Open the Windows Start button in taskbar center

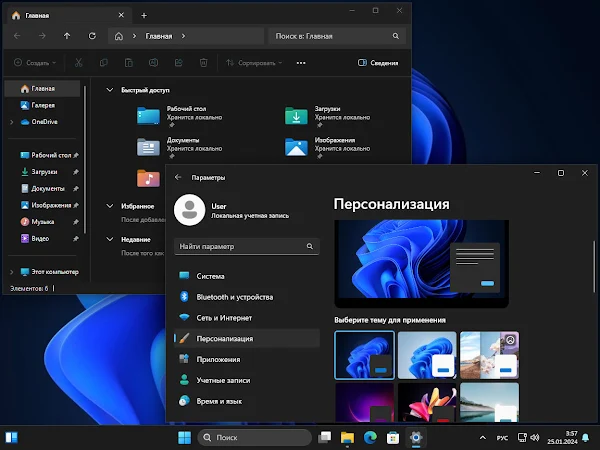click(184, 437)
